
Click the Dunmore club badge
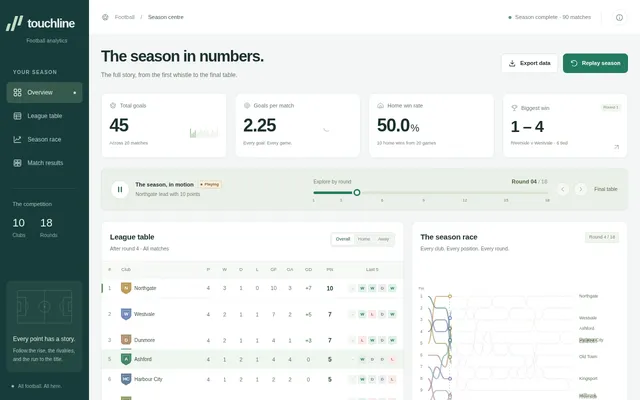click(x=126, y=340)
